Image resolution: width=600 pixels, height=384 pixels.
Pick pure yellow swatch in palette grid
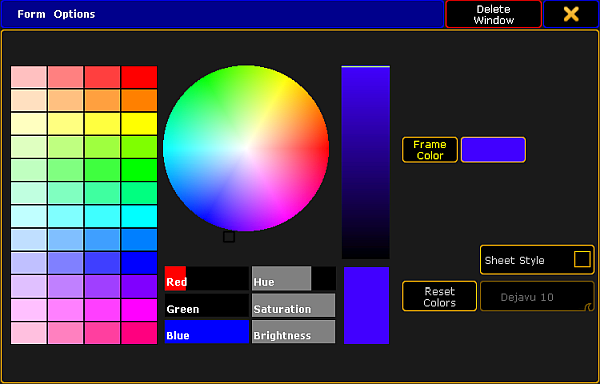[139, 124]
